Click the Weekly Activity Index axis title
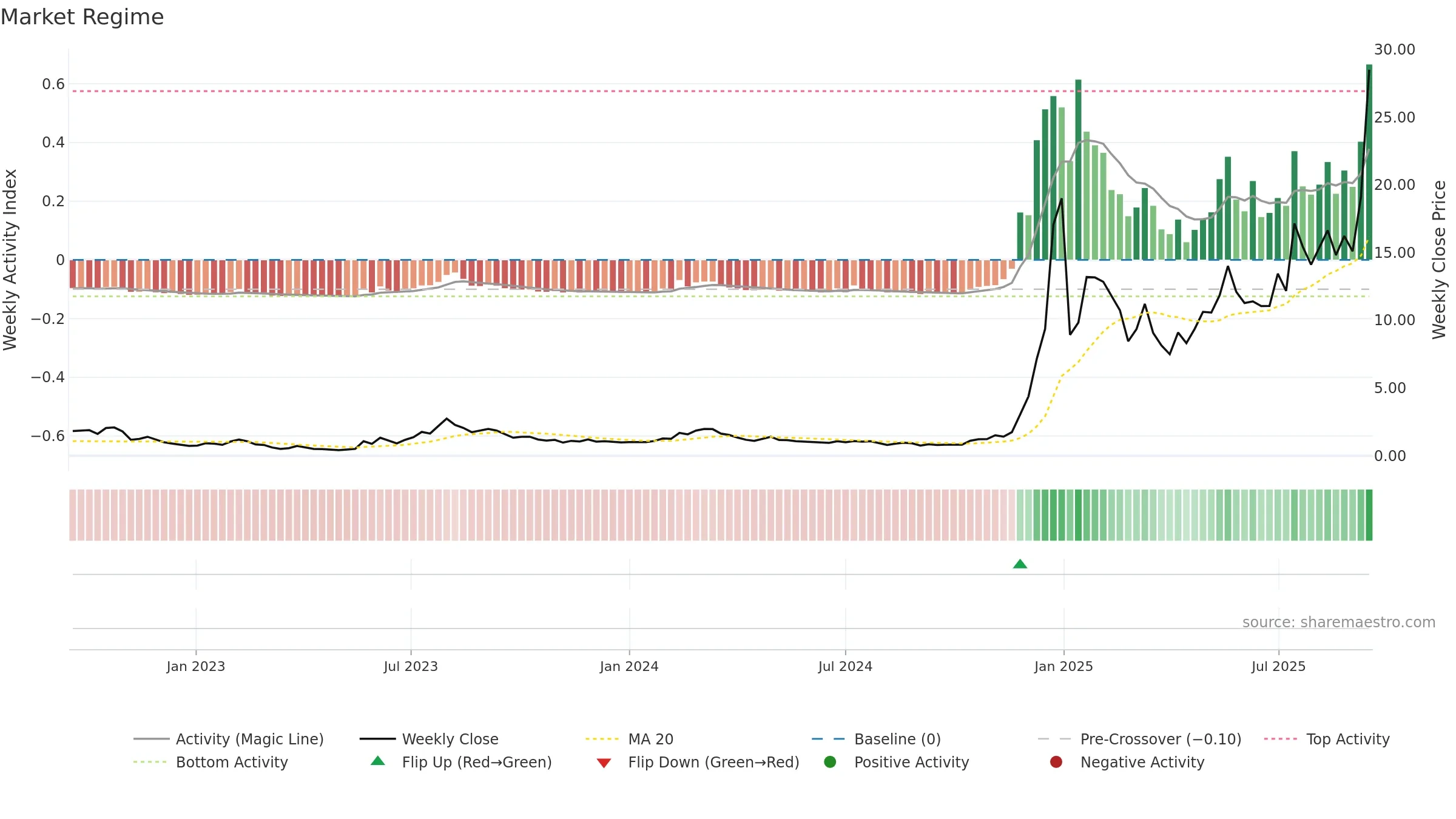 (x=10, y=260)
